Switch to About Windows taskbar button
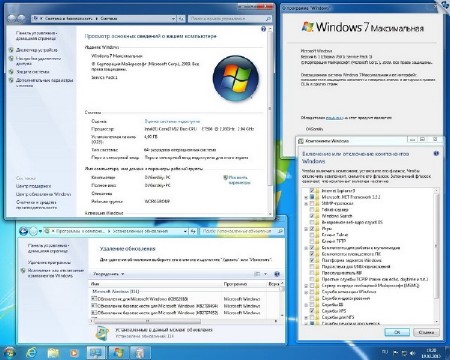This screenshot has width=450, height=360. tap(118, 353)
